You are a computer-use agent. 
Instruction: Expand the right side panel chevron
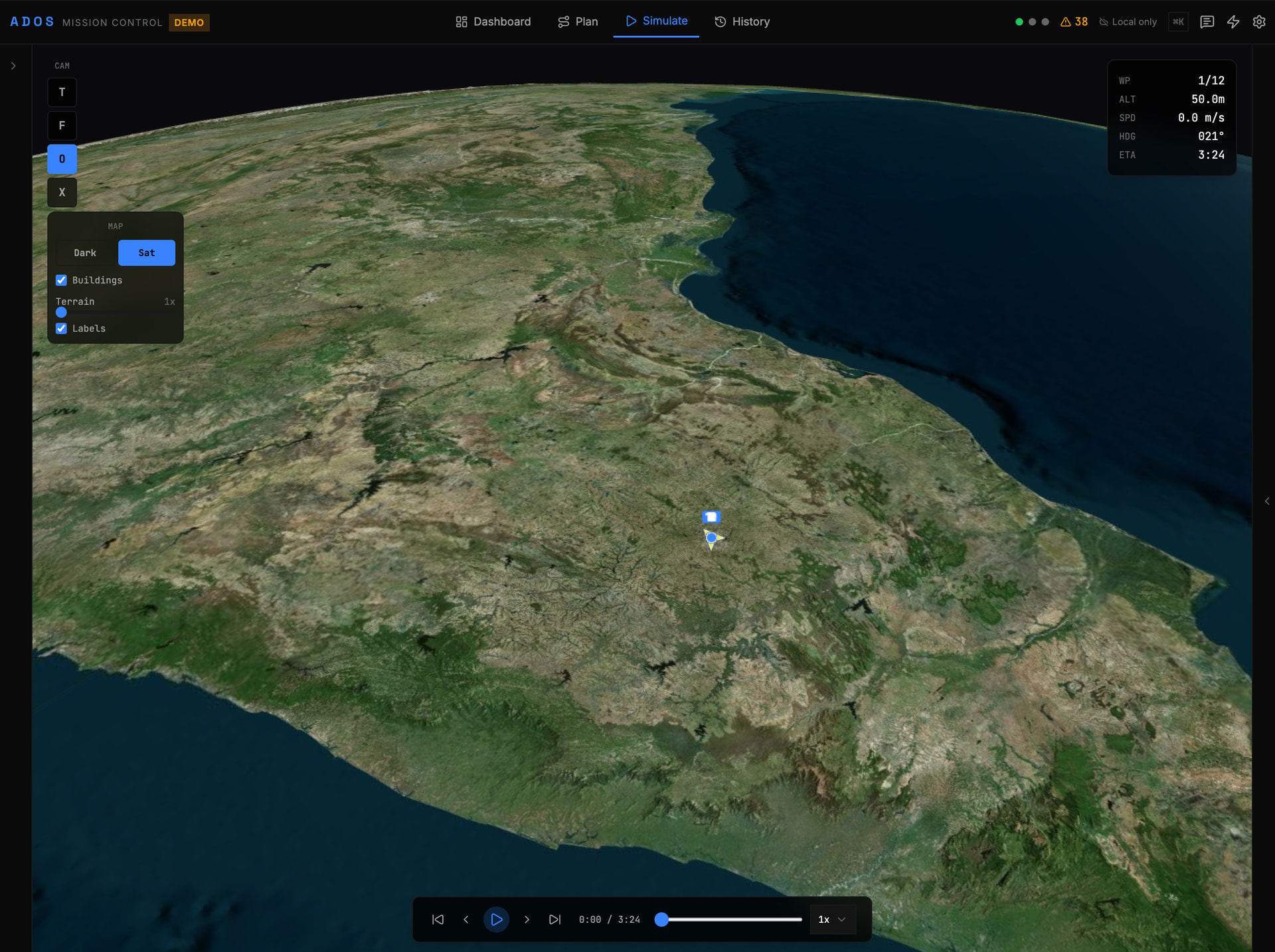tap(1267, 501)
